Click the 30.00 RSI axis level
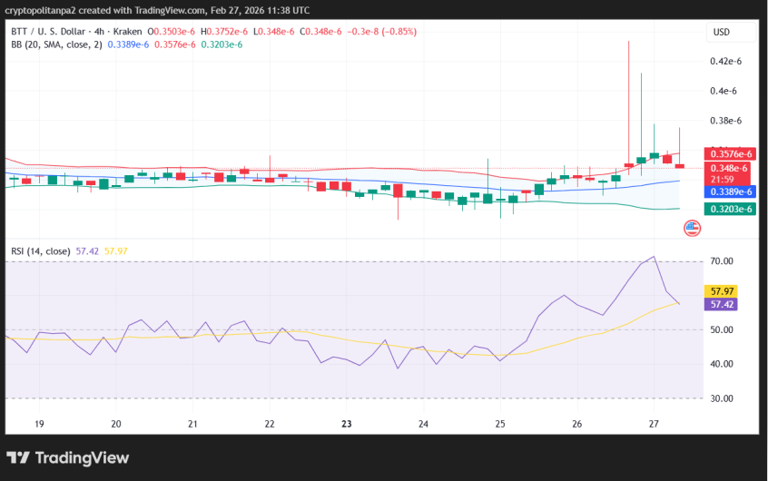 tap(721, 398)
